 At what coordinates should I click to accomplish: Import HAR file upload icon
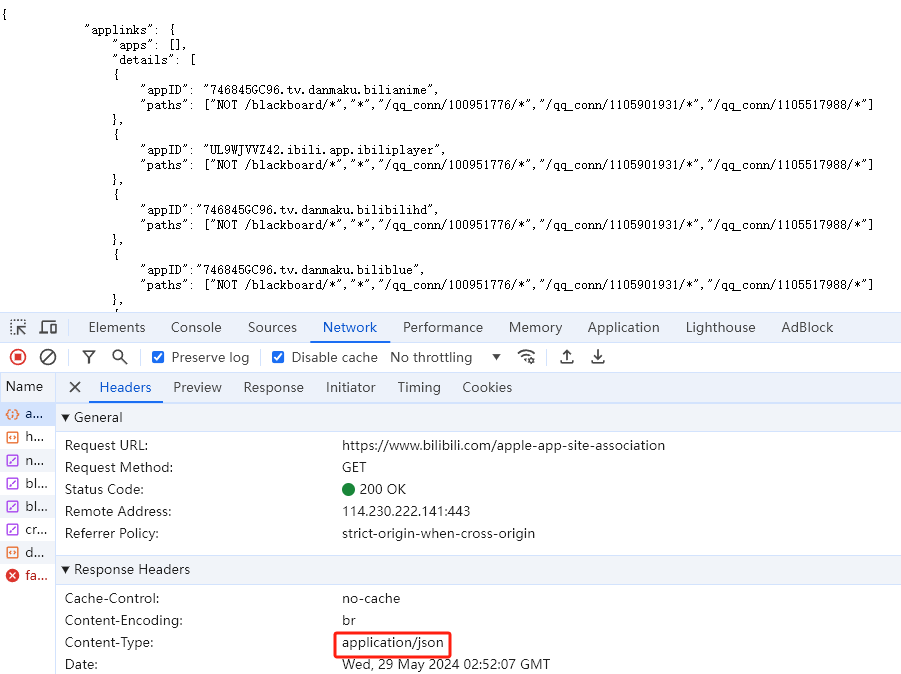point(567,357)
